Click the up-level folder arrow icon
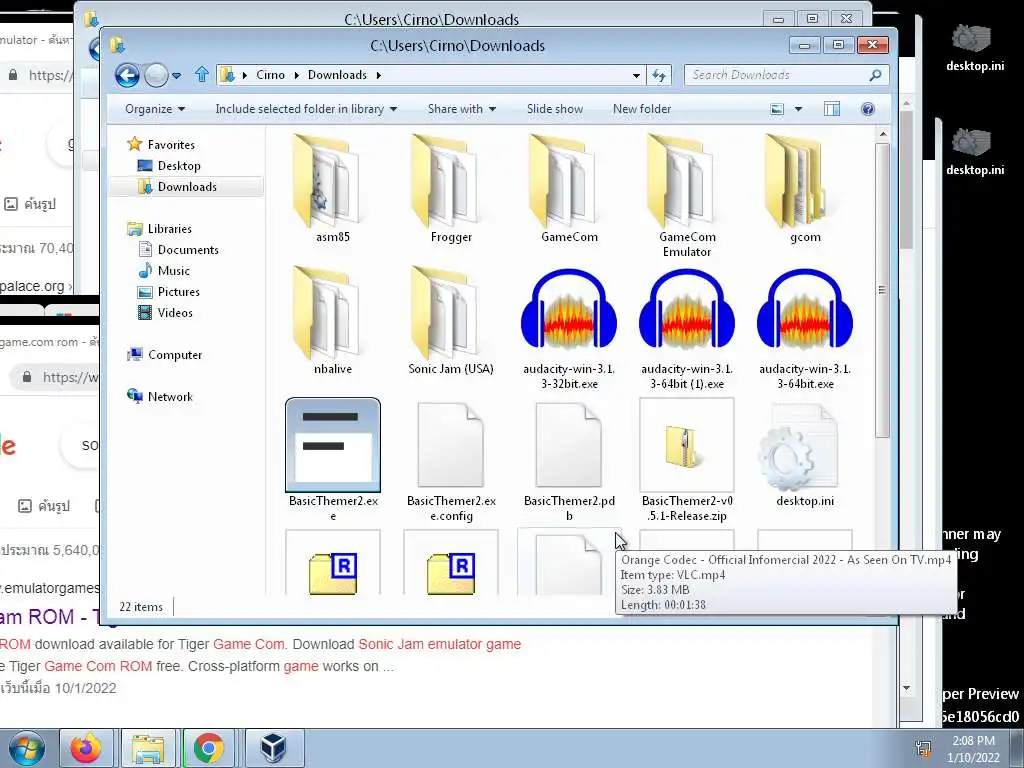Screen dimensions: 1024x768 202,74
